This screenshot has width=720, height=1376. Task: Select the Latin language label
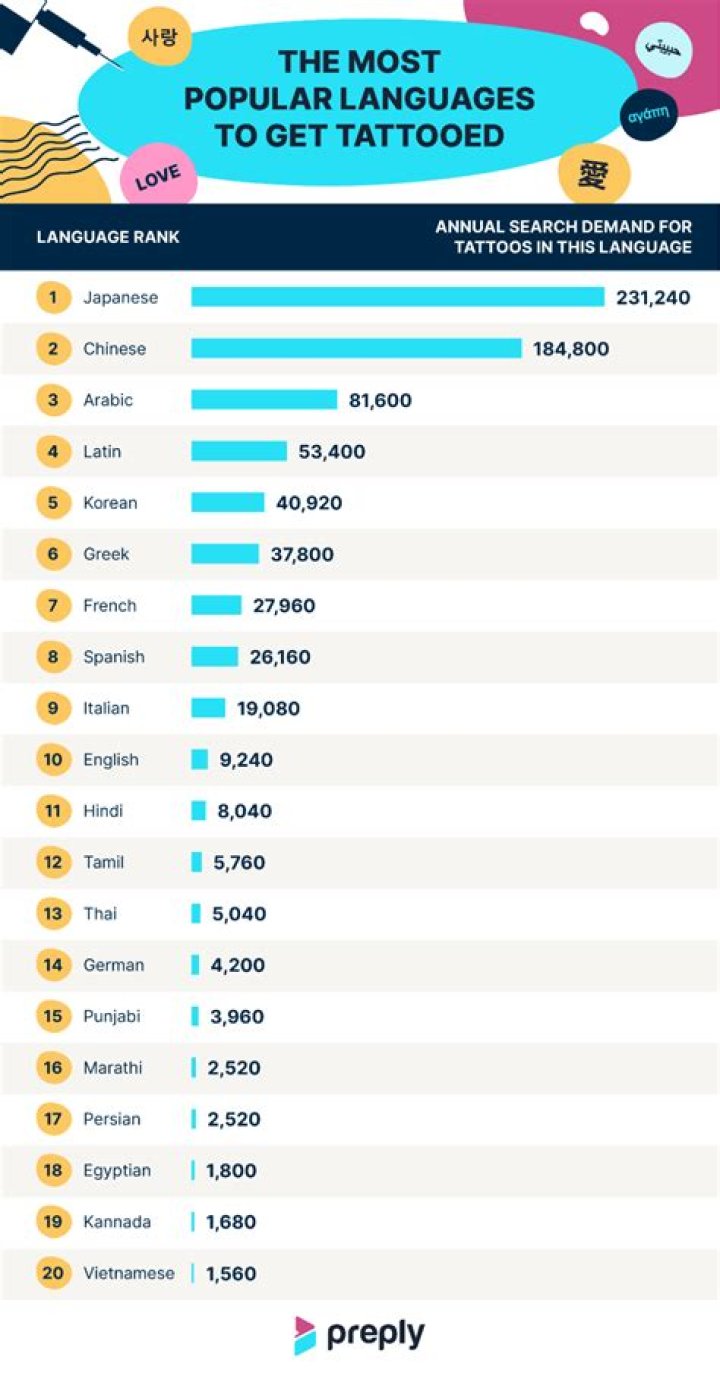102,451
